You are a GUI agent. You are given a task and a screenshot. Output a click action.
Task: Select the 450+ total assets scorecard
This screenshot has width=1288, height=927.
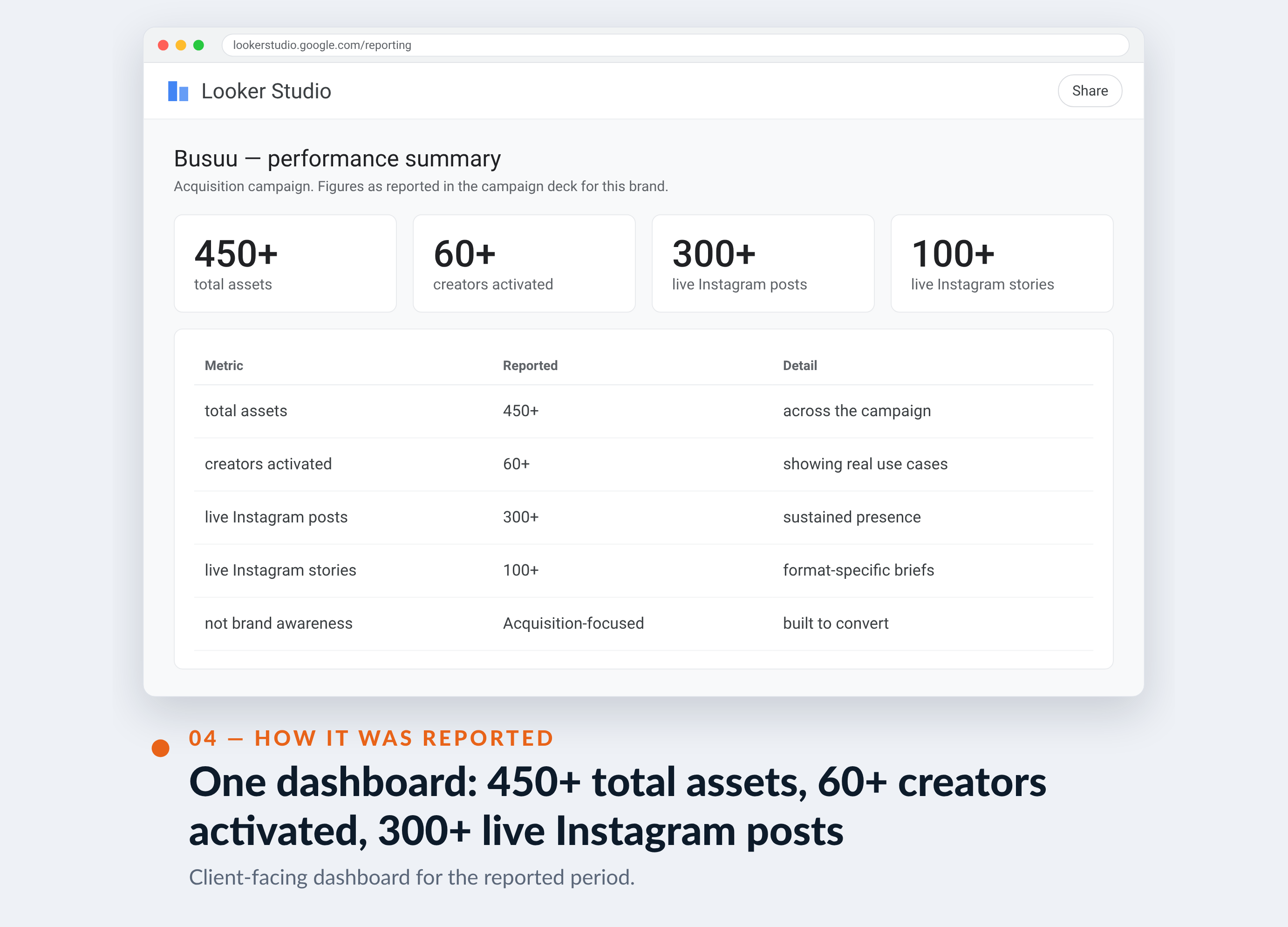point(285,263)
